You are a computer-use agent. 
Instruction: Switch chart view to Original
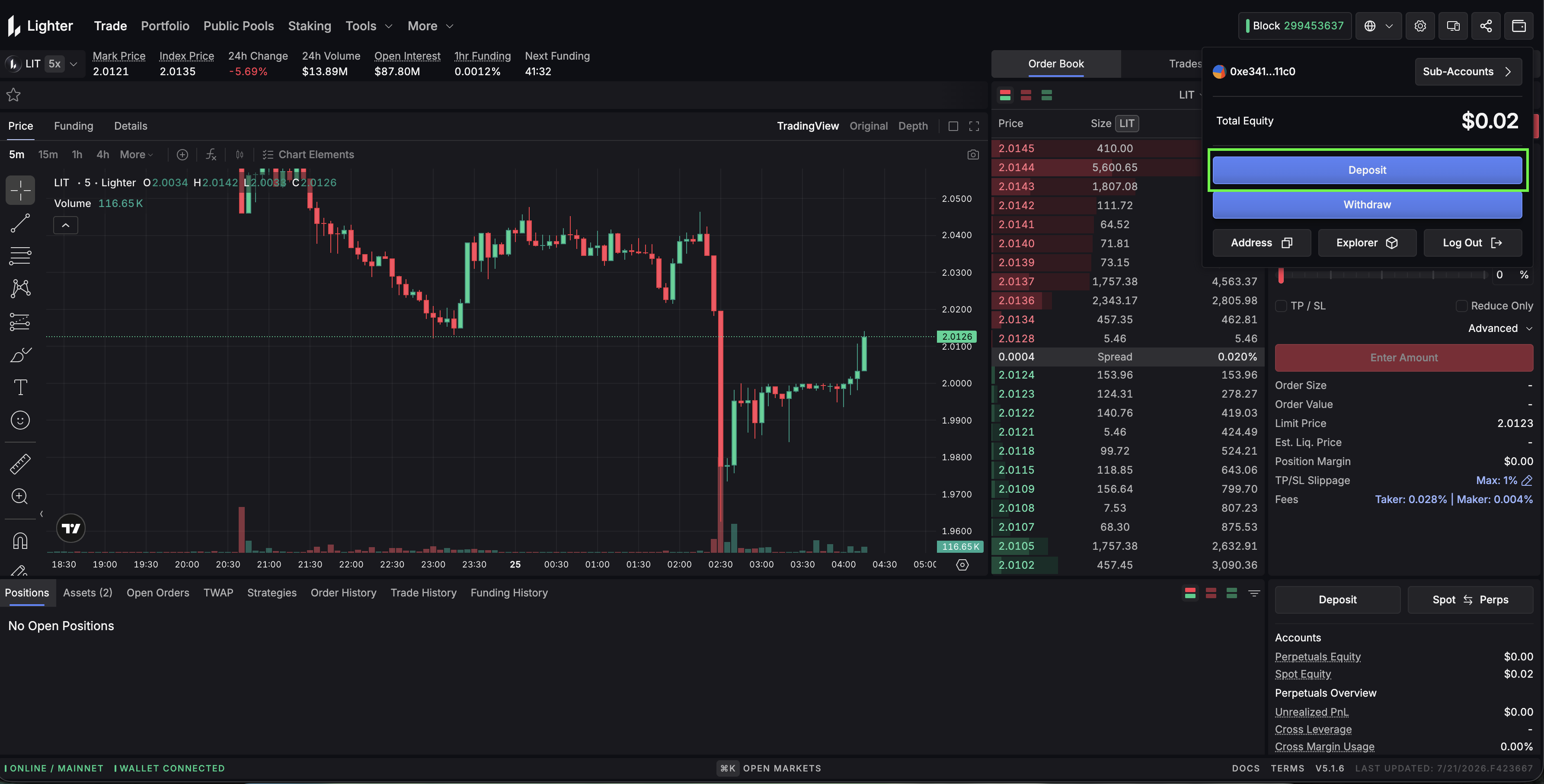coord(869,126)
